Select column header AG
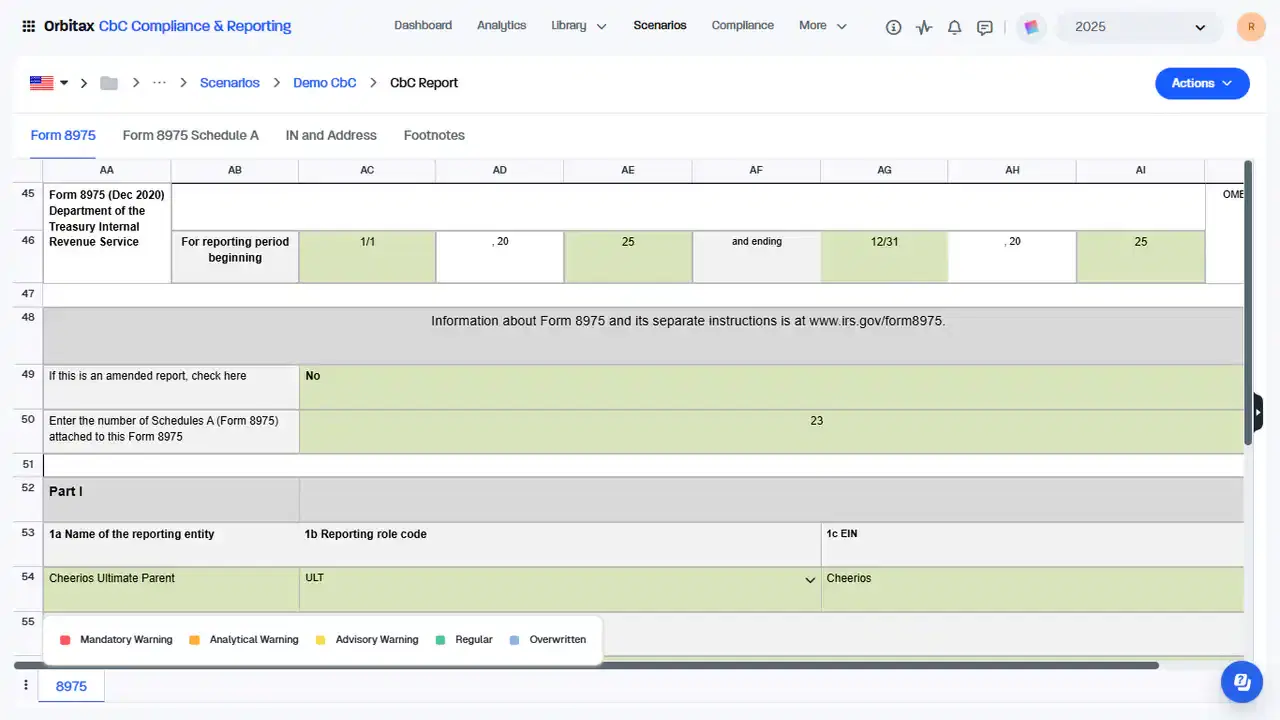1280x720 pixels. (884, 171)
